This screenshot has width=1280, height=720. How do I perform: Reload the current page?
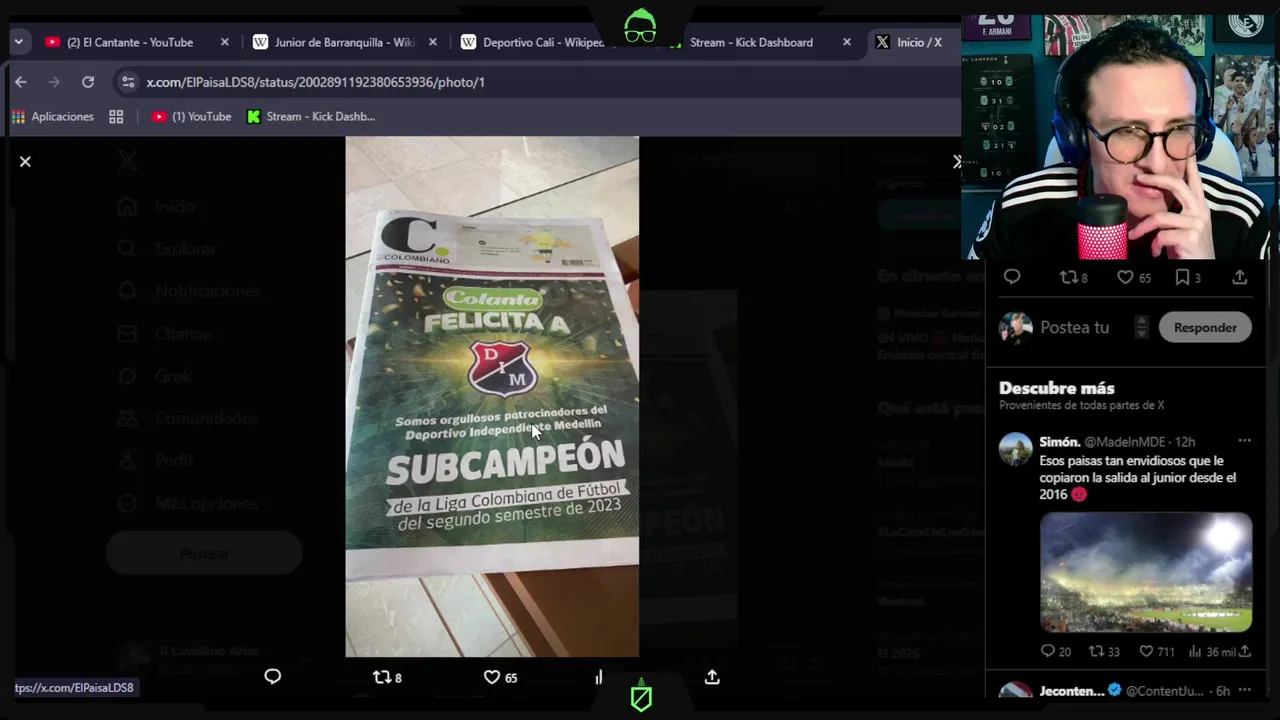tap(88, 82)
